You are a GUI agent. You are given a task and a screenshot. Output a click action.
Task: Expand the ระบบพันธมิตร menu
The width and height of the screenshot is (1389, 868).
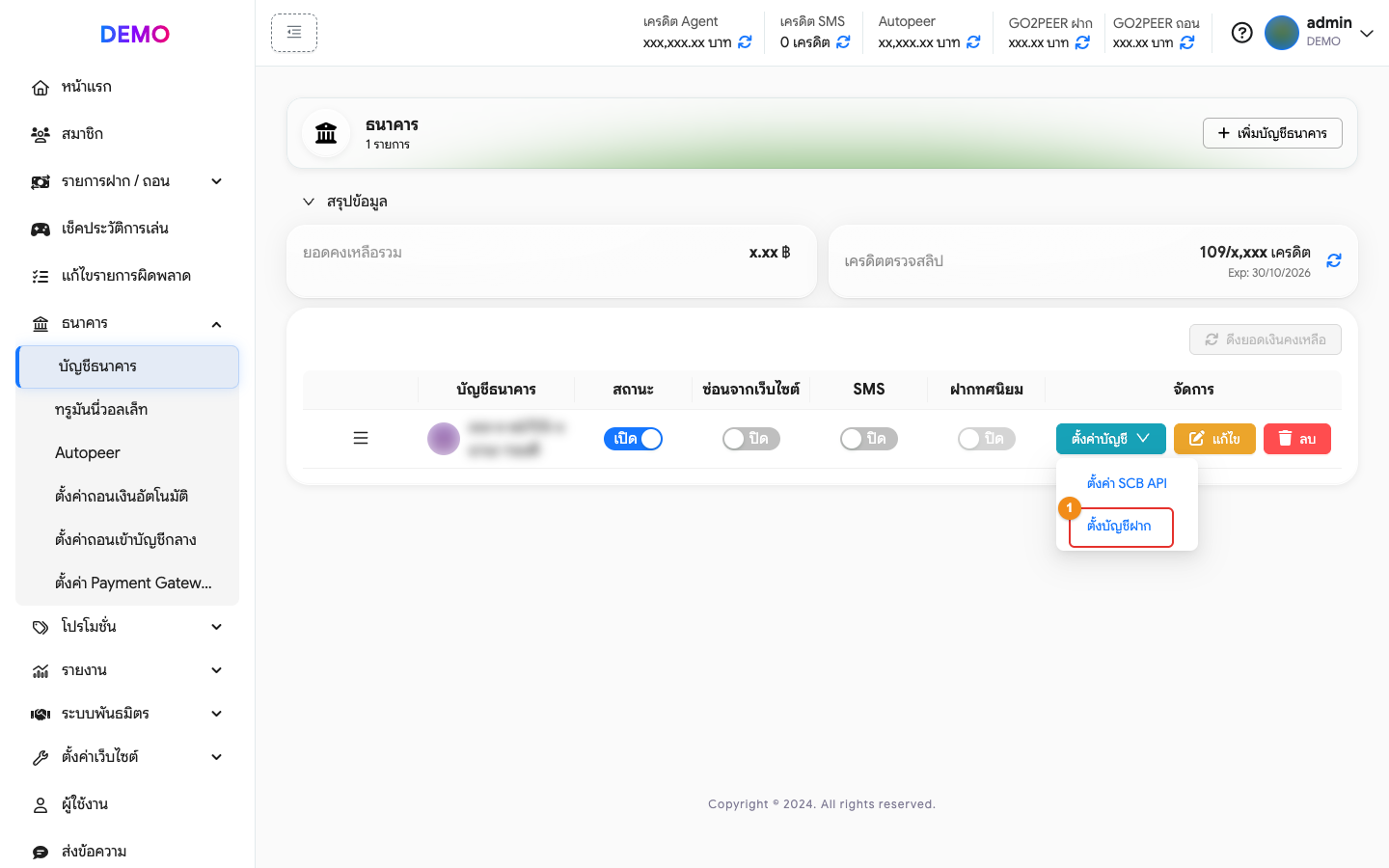pos(127,714)
